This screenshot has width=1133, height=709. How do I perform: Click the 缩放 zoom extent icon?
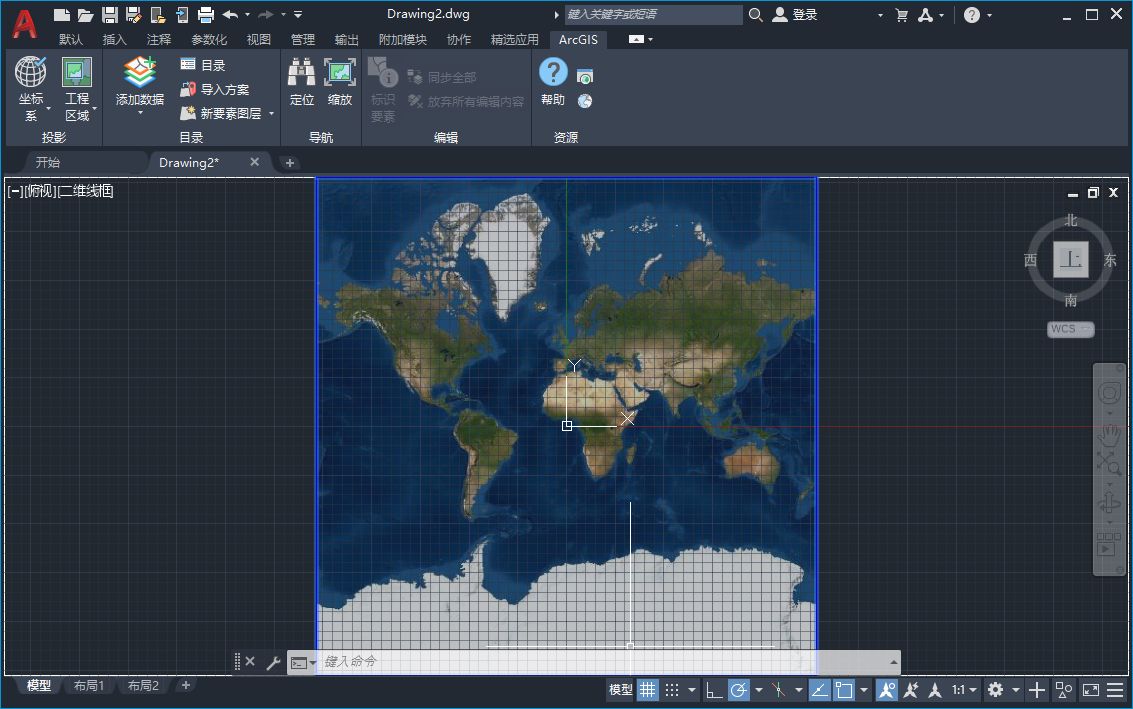point(340,73)
